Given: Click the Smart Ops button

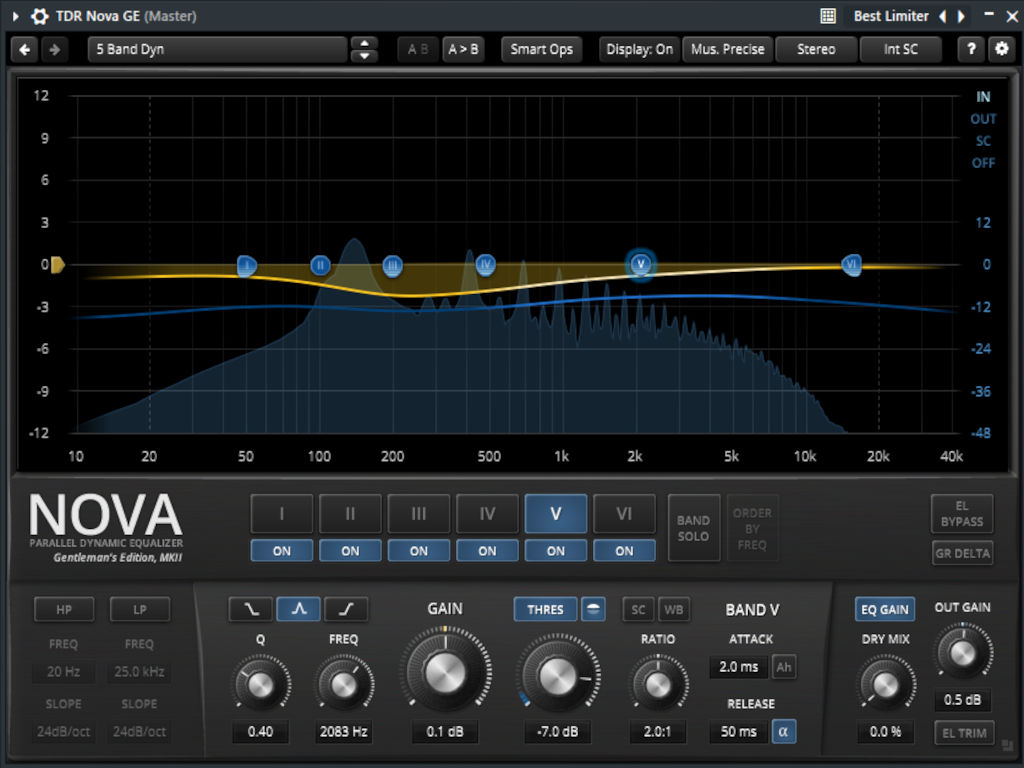Looking at the screenshot, I should tap(541, 49).
